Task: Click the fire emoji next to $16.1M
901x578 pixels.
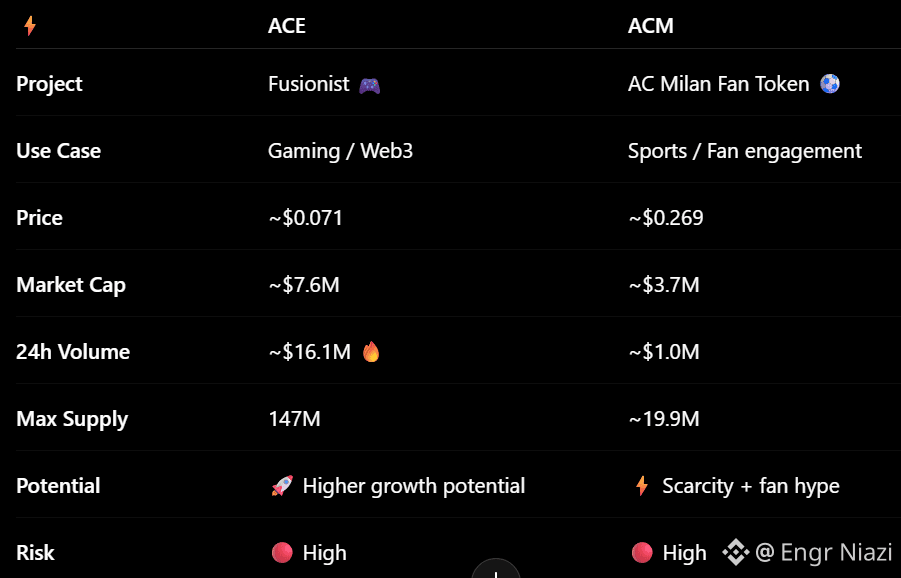Action: tap(371, 352)
